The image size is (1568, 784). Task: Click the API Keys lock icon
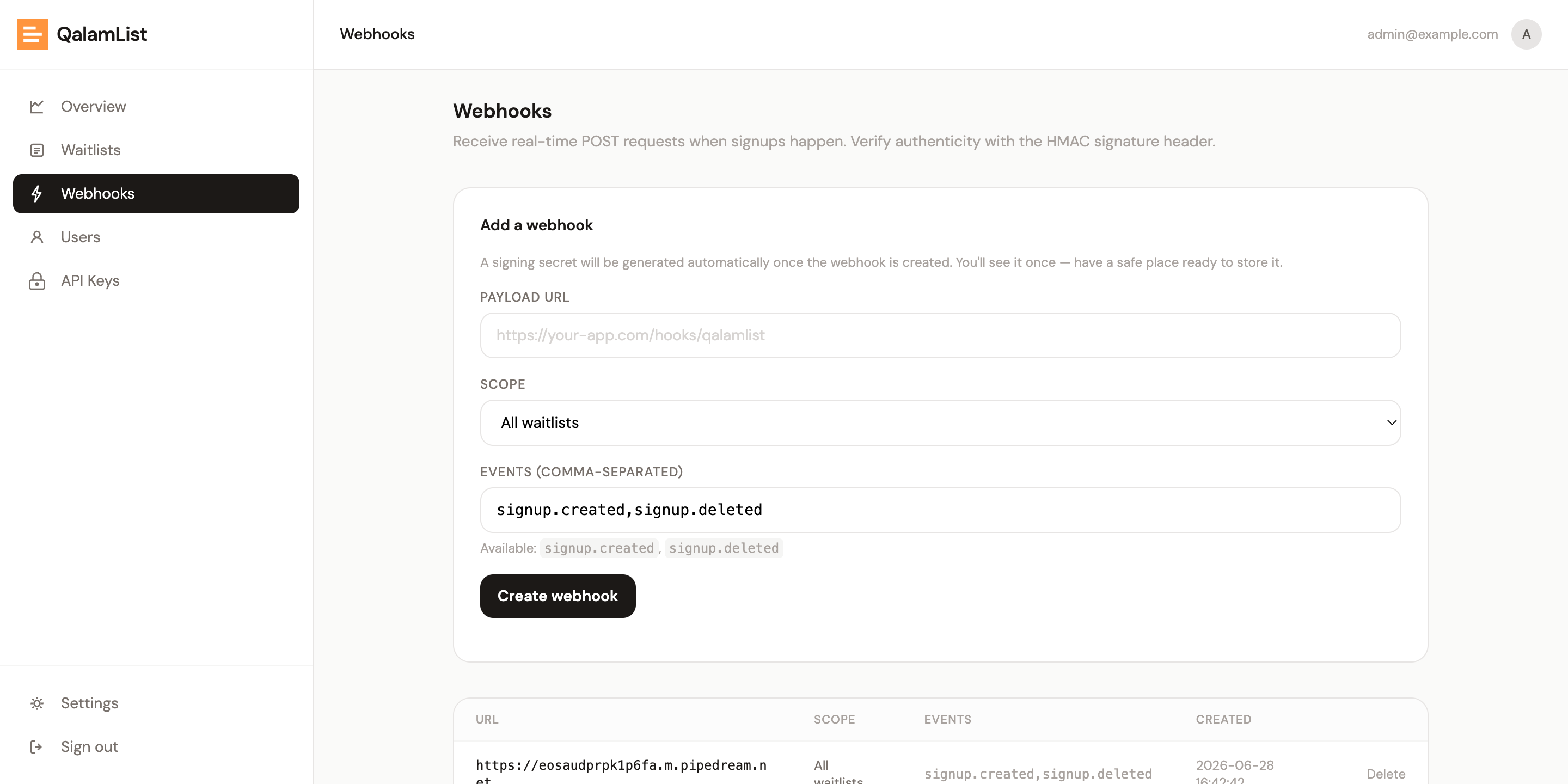(x=36, y=280)
